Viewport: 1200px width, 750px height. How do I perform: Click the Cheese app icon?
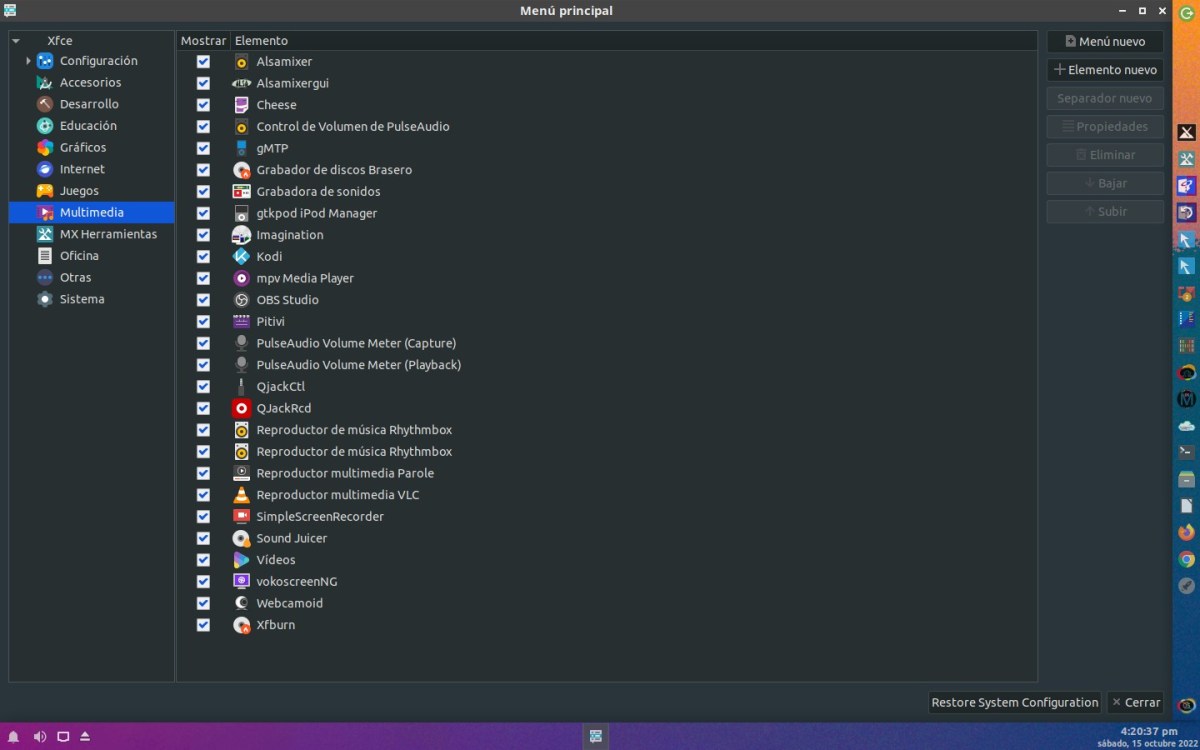[x=241, y=105]
